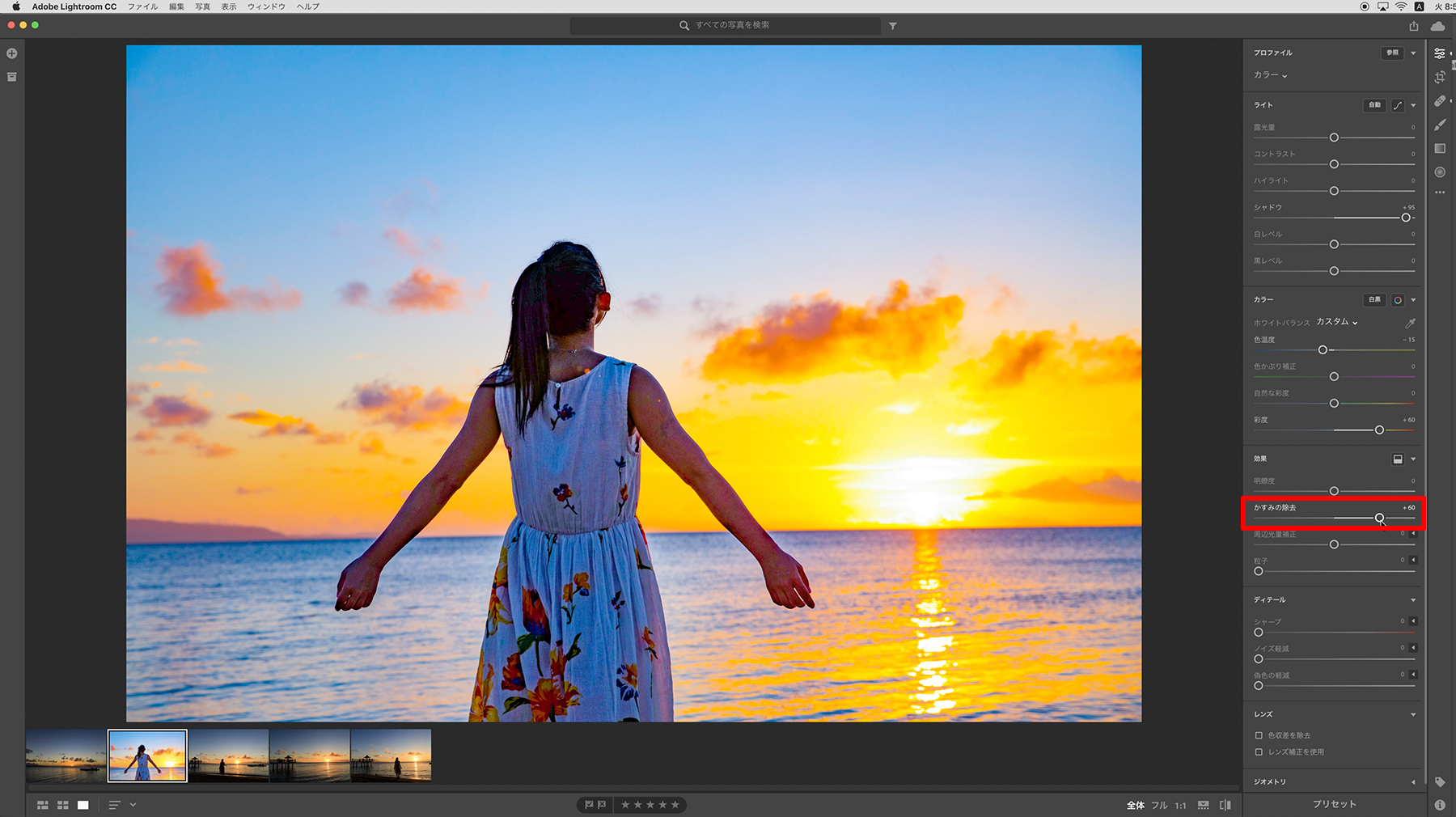Pick the white balance eyedropper
Screen dimensions: 1456x817
1410,323
